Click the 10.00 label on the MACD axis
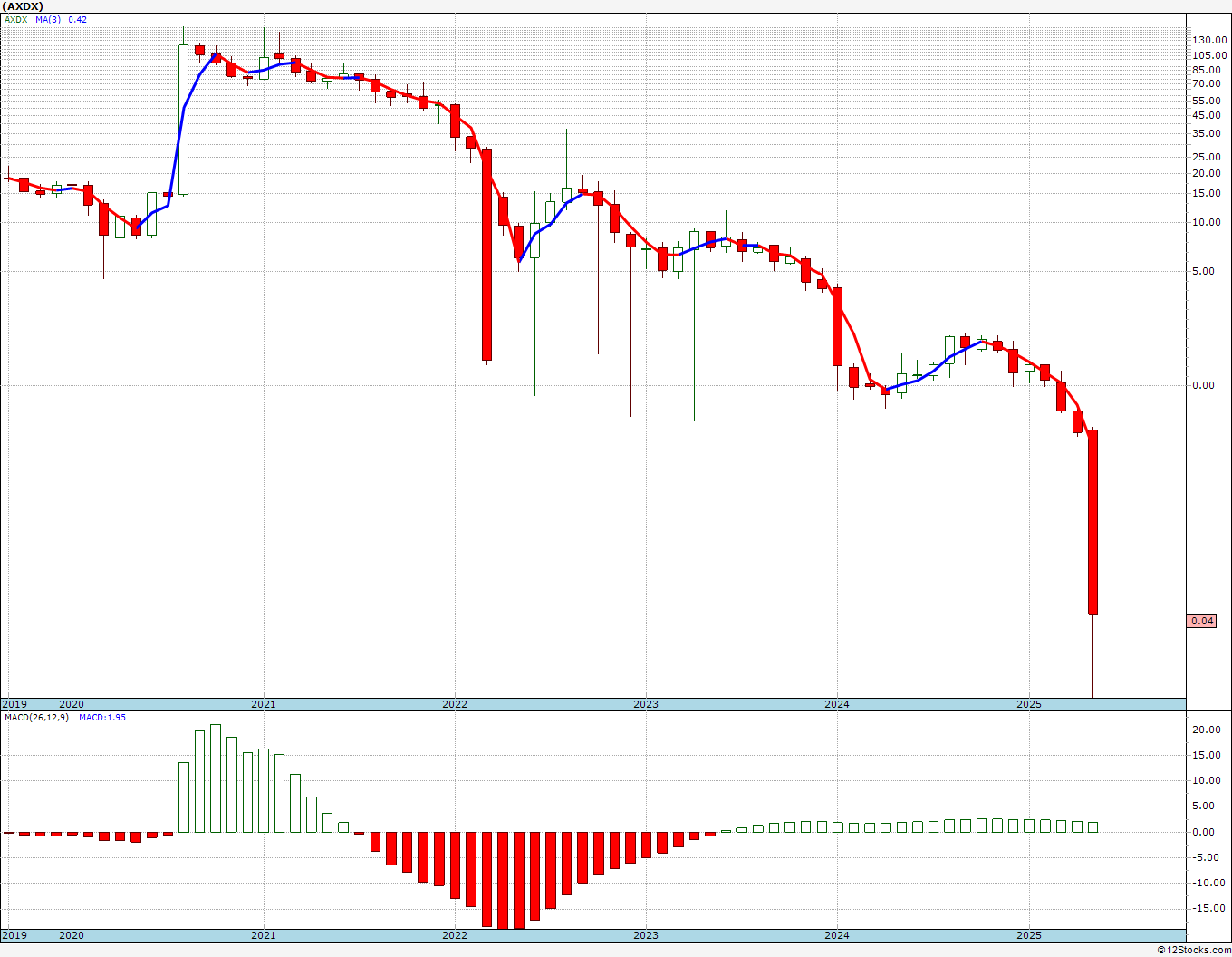This screenshot has width=1232, height=957. [1207, 780]
